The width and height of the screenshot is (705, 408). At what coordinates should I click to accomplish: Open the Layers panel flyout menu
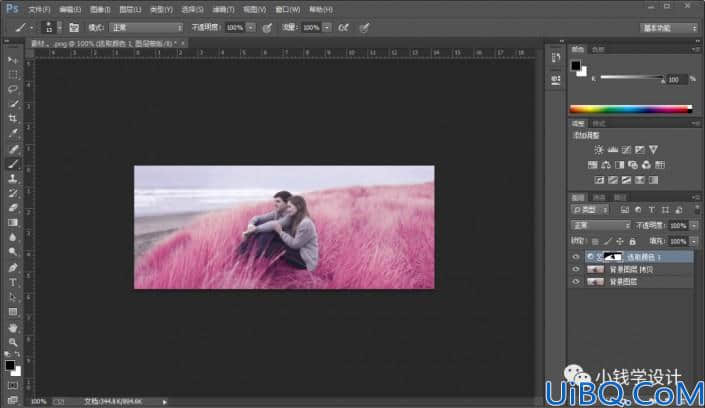pos(696,197)
